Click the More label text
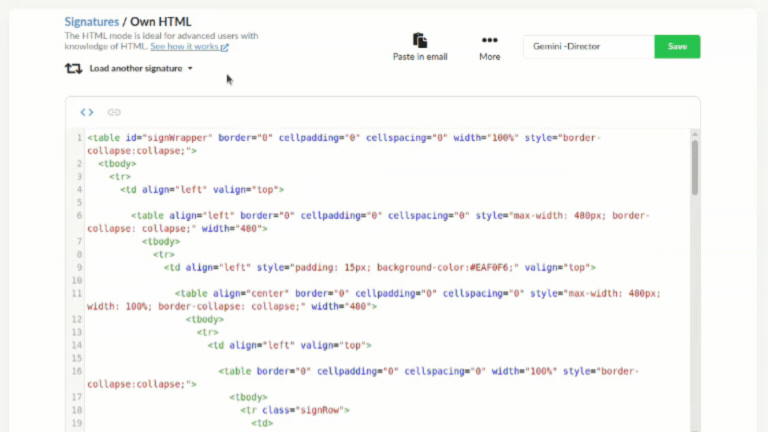The image size is (768, 432). [490, 57]
